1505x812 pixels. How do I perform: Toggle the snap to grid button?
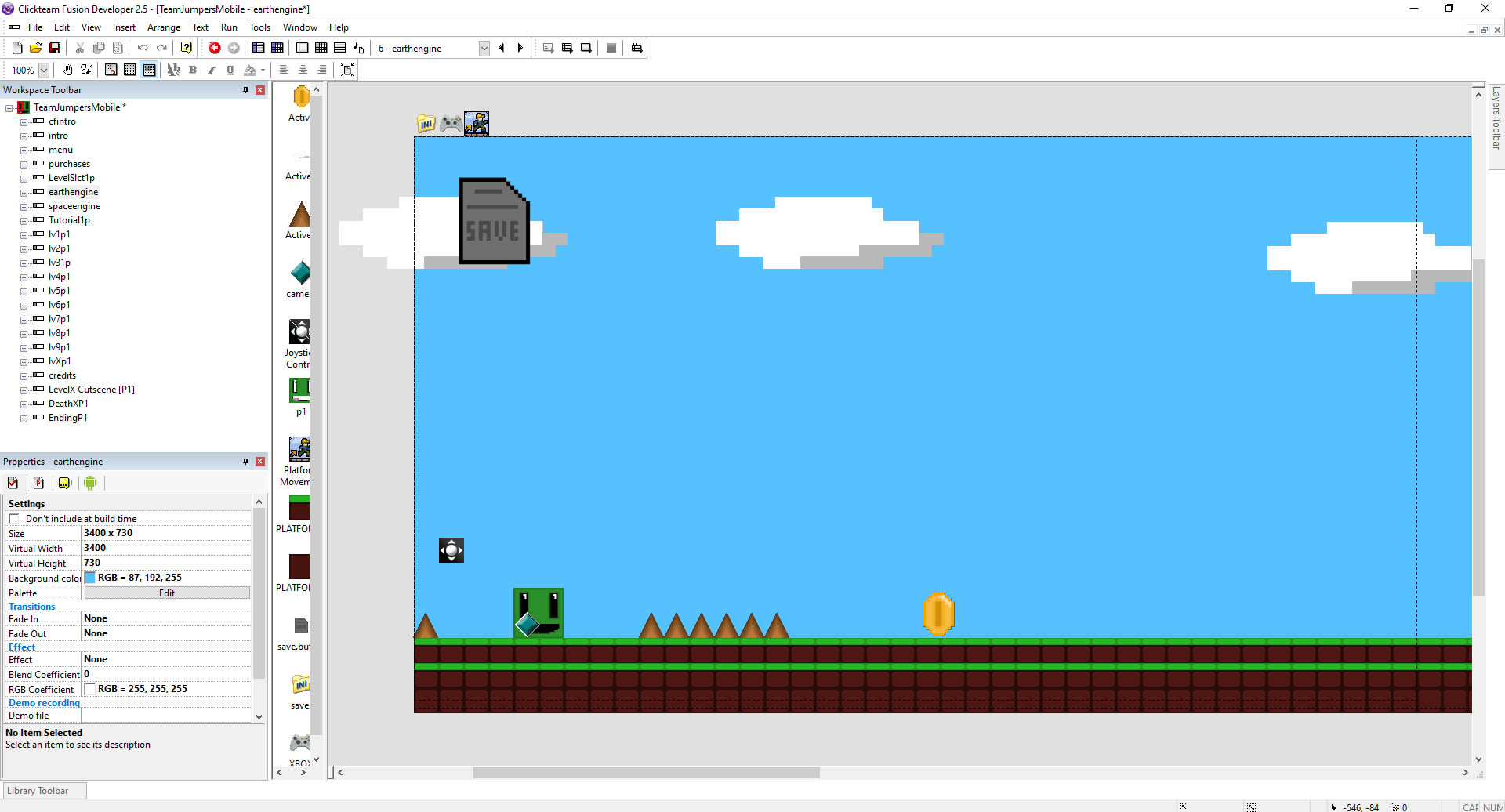click(149, 70)
